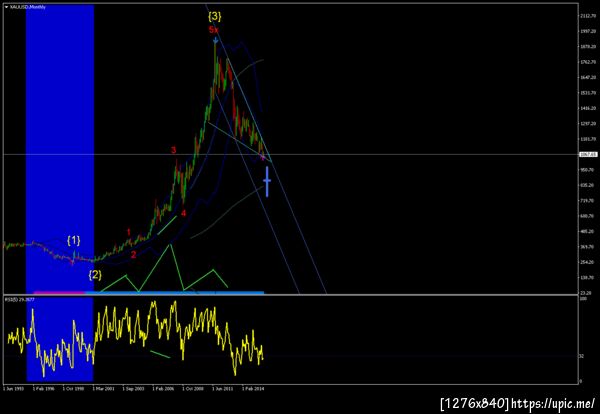Click the 1 Jun 2011 date label
The width and height of the screenshot is (600, 414).
(x=223, y=389)
